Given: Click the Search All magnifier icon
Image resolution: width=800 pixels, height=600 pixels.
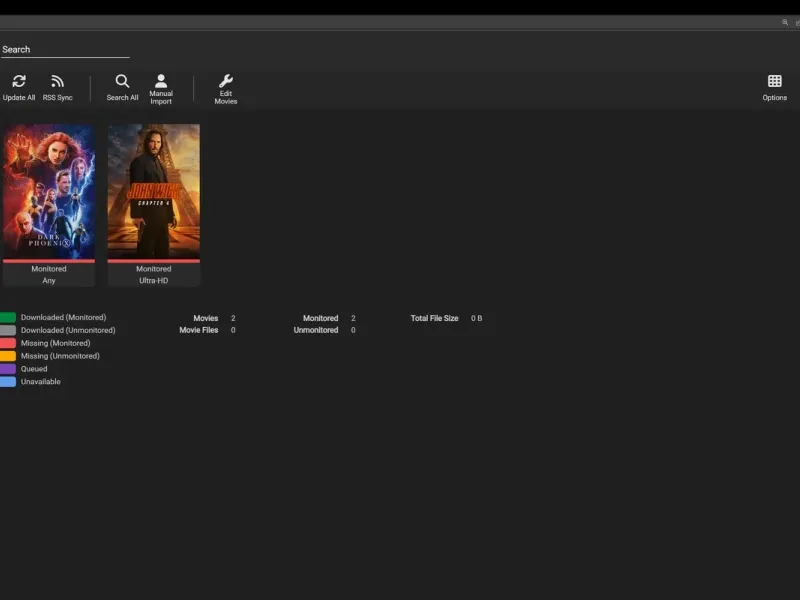Looking at the screenshot, I should click(x=122, y=81).
